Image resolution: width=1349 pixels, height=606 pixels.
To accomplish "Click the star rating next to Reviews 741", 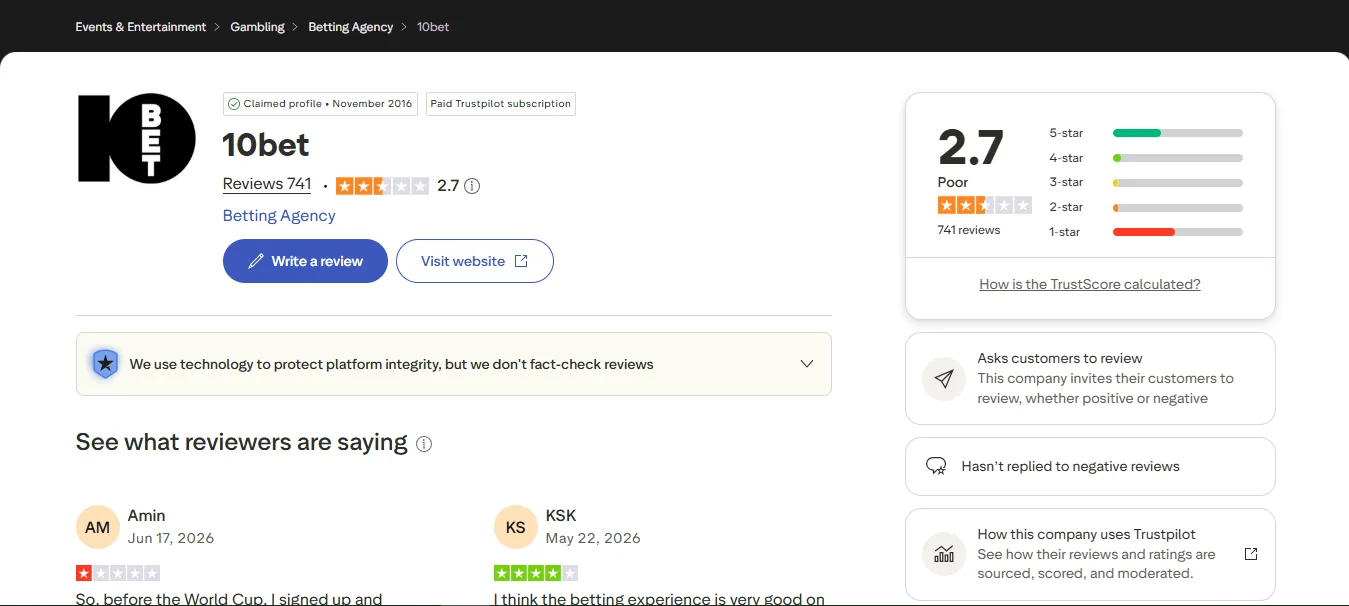I will (382, 186).
